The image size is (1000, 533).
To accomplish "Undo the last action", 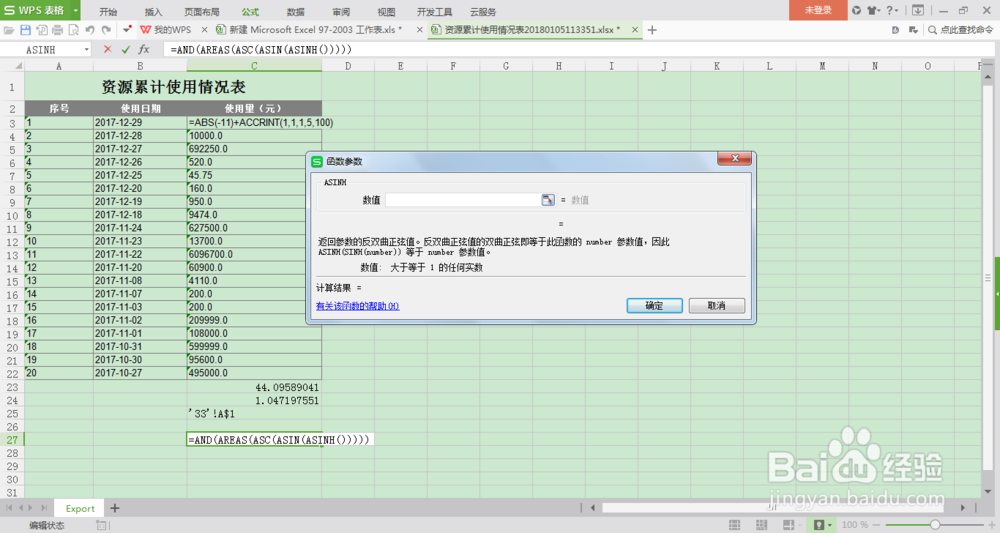I will [90, 30].
